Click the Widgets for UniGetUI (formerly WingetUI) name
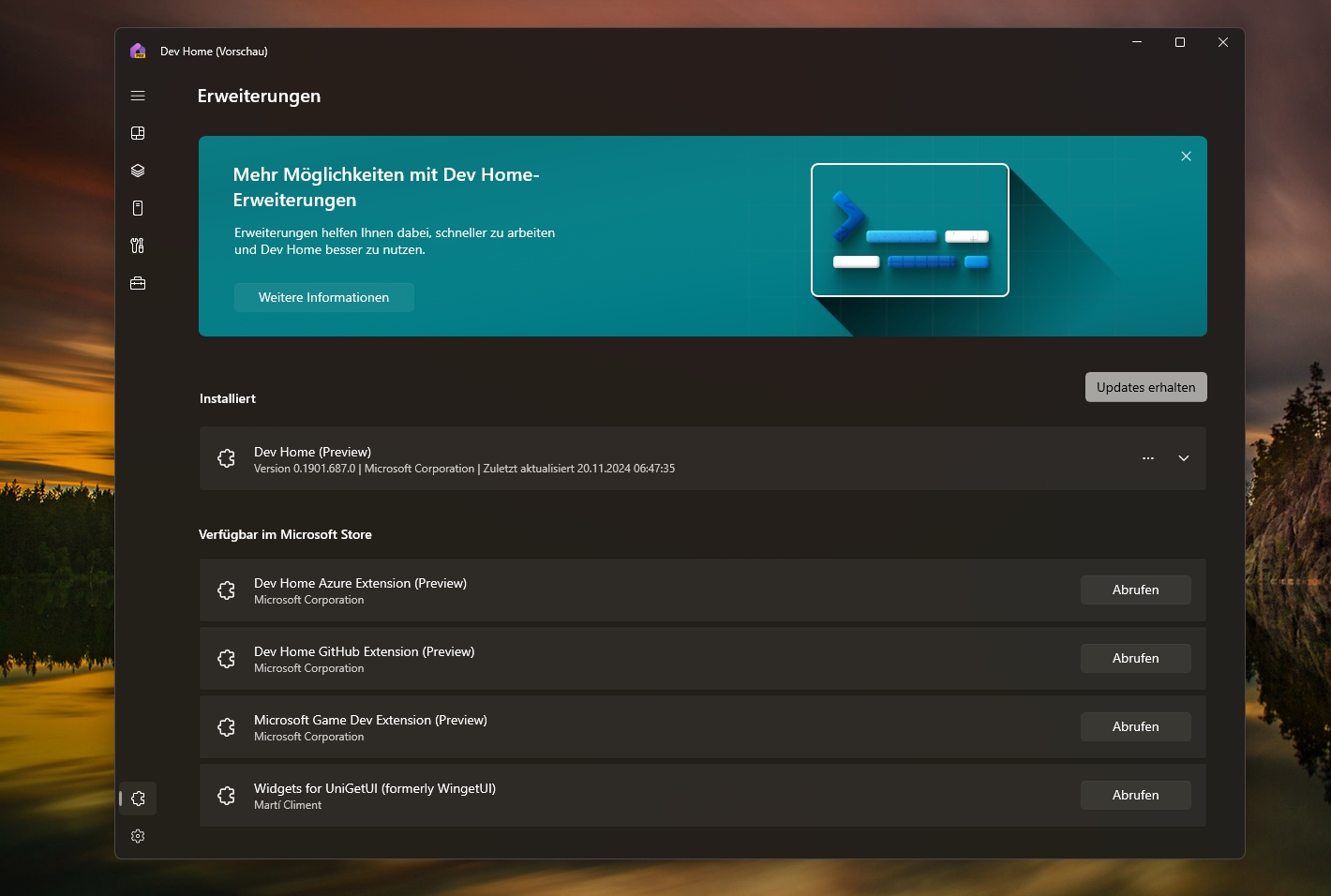Screen dimensions: 1331x896 tap(375, 788)
